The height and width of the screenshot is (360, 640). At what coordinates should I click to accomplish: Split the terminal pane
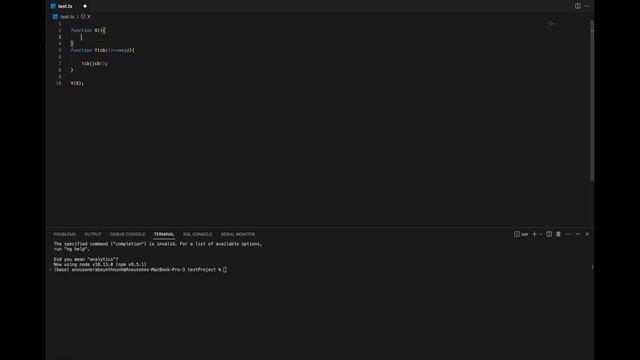tap(549, 234)
